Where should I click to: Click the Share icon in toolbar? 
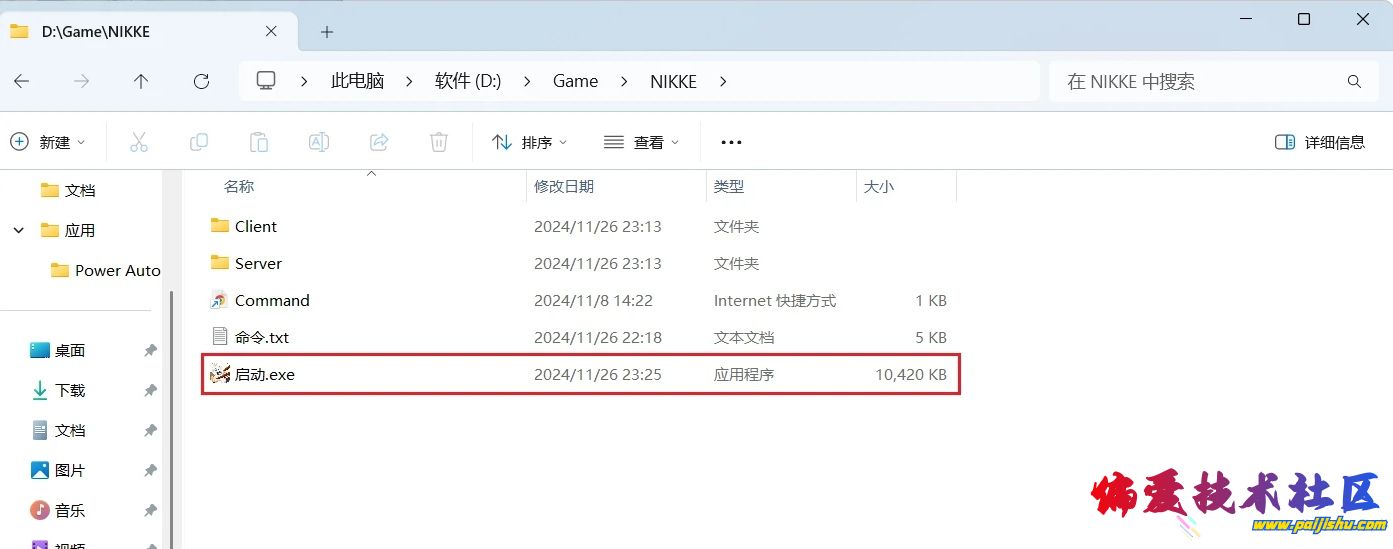pos(379,142)
